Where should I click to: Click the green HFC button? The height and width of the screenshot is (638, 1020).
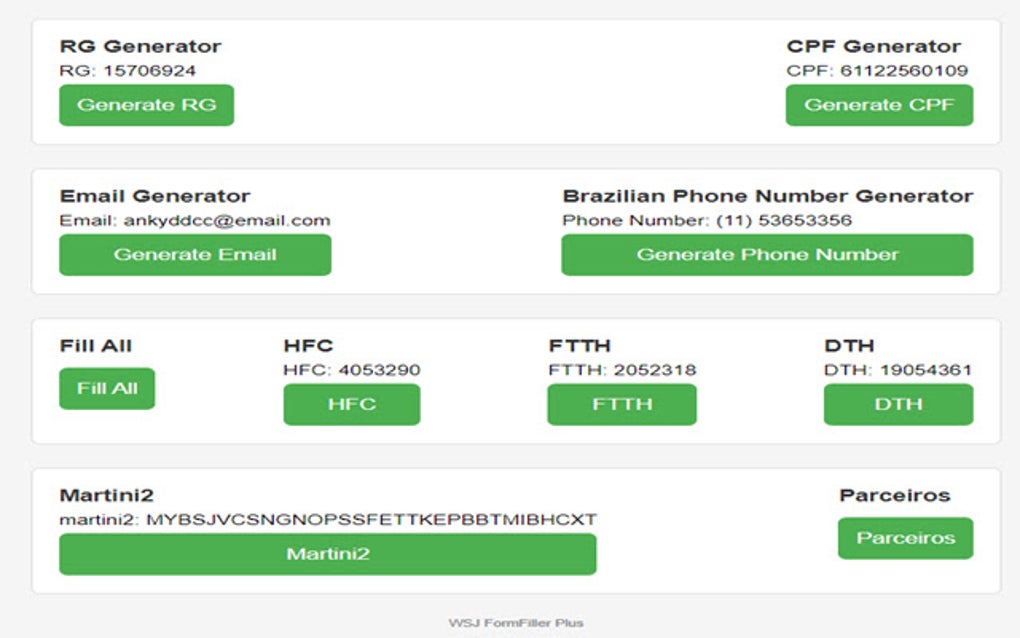tap(352, 404)
